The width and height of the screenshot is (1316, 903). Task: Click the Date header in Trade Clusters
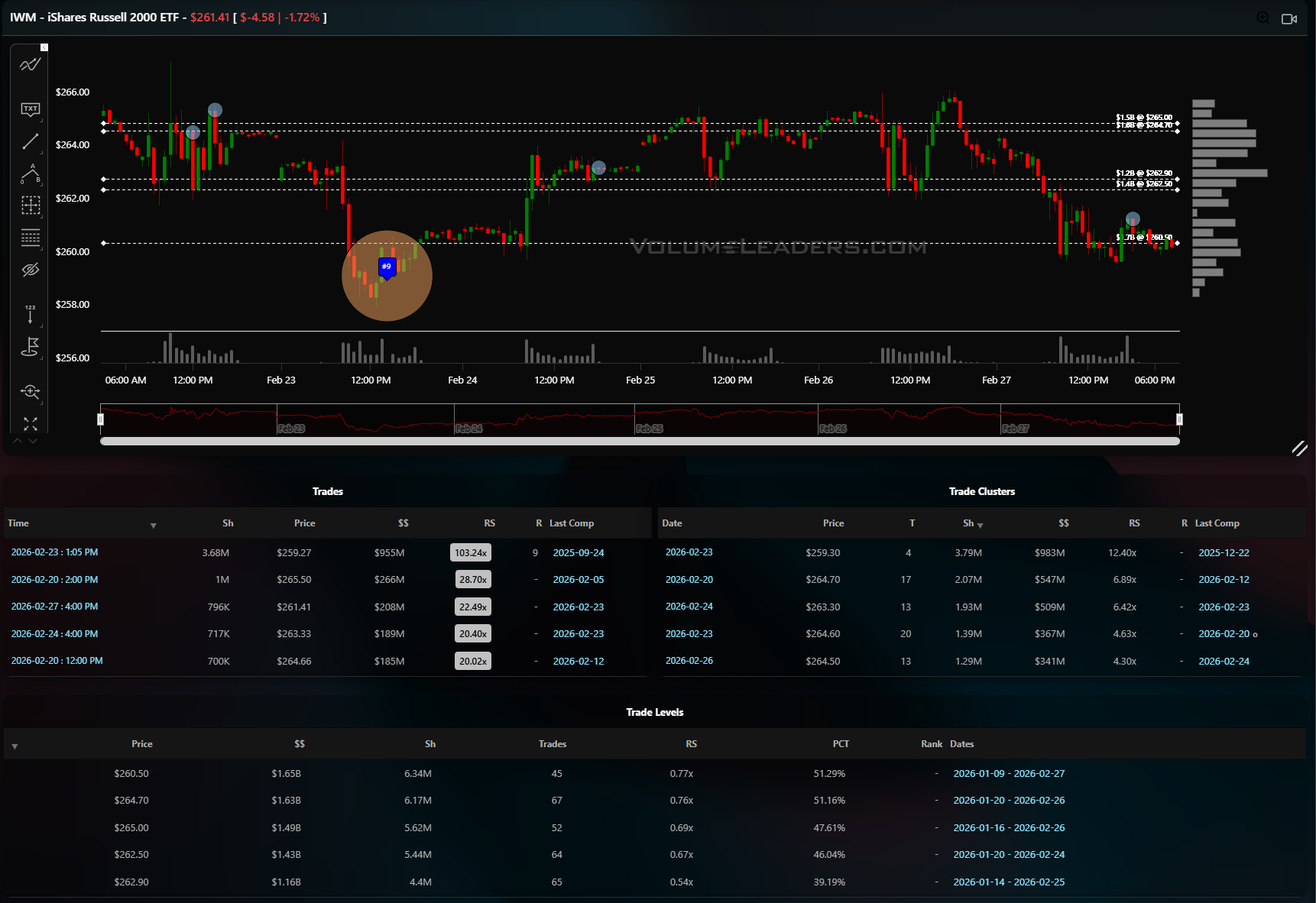coord(672,523)
